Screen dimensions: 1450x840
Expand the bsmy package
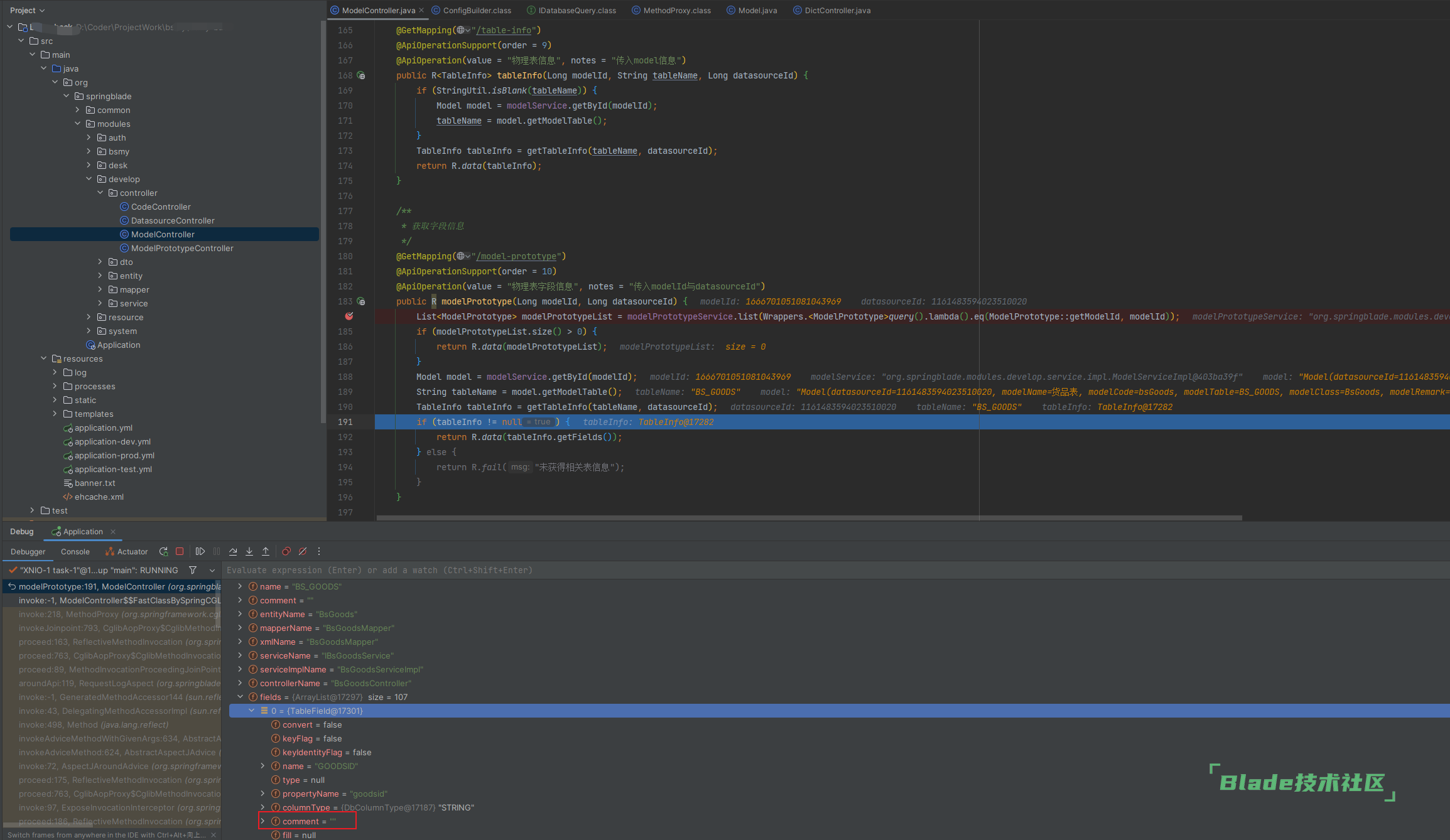click(x=89, y=151)
